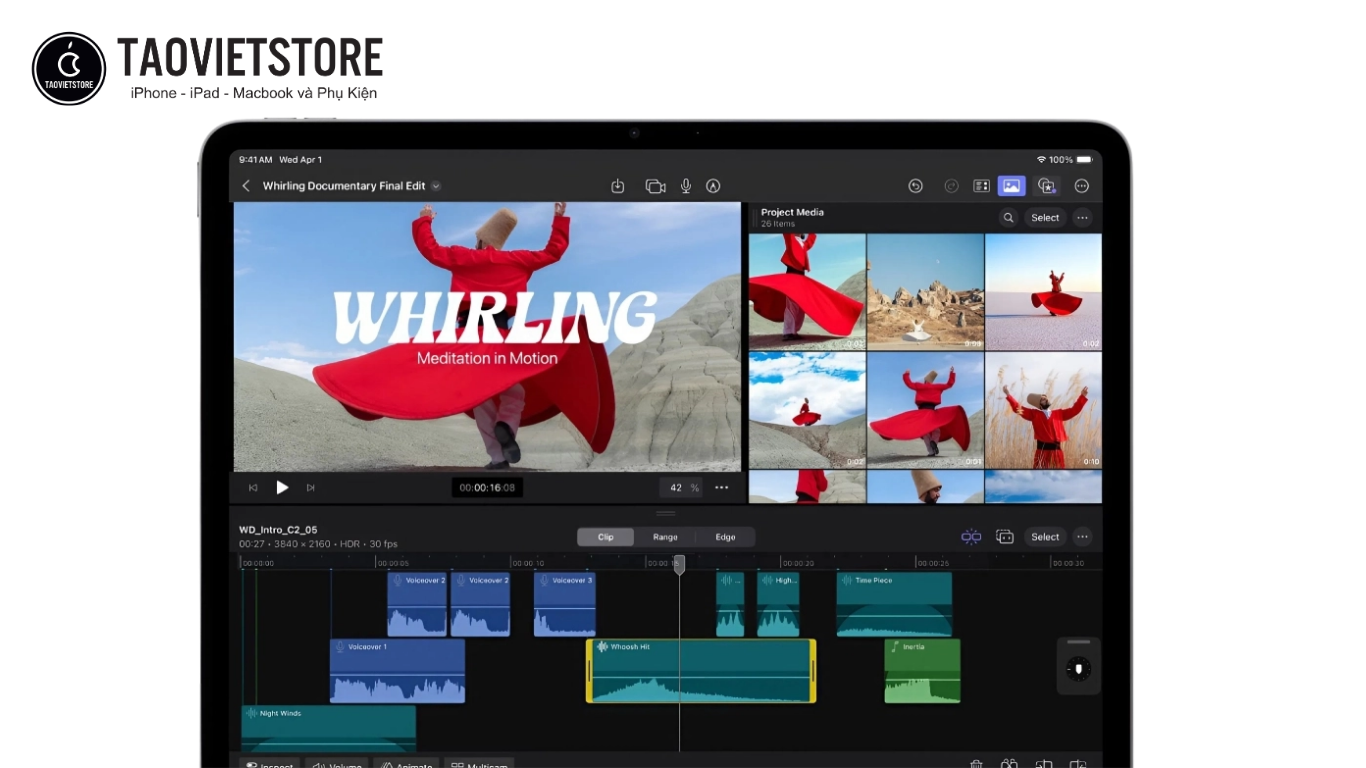Click the 26 Items count label

click(776, 224)
